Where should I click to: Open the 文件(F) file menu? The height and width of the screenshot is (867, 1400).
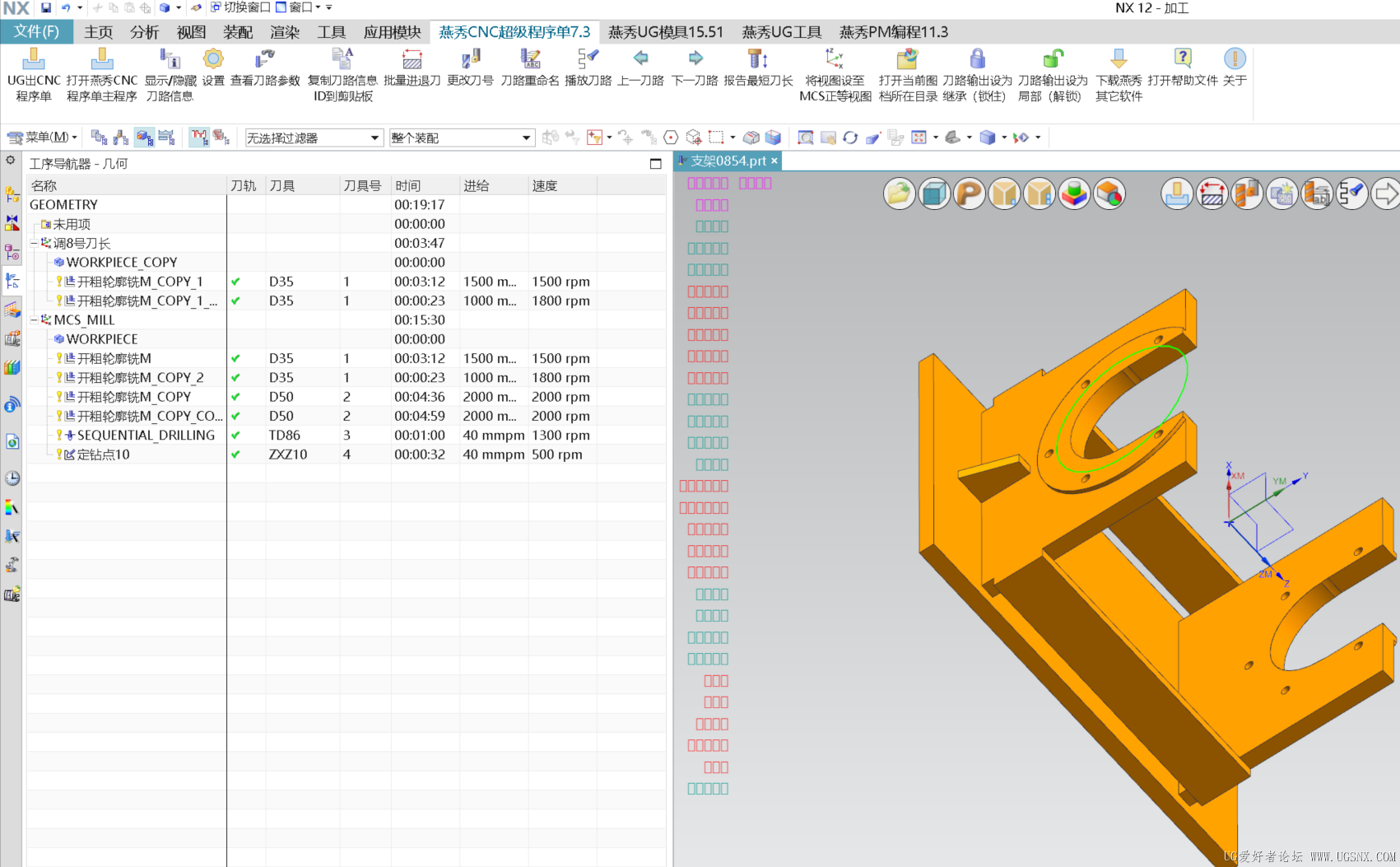pyautogui.click(x=36, y=32)
